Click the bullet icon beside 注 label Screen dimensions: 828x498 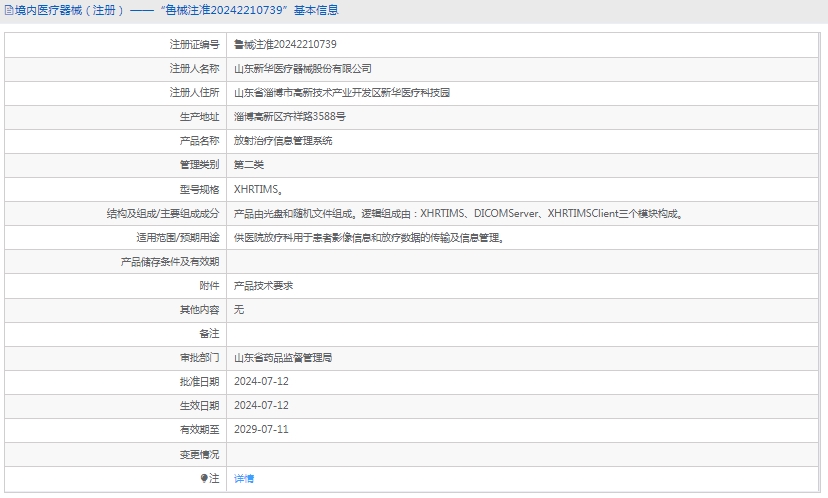tap(204, 479)
